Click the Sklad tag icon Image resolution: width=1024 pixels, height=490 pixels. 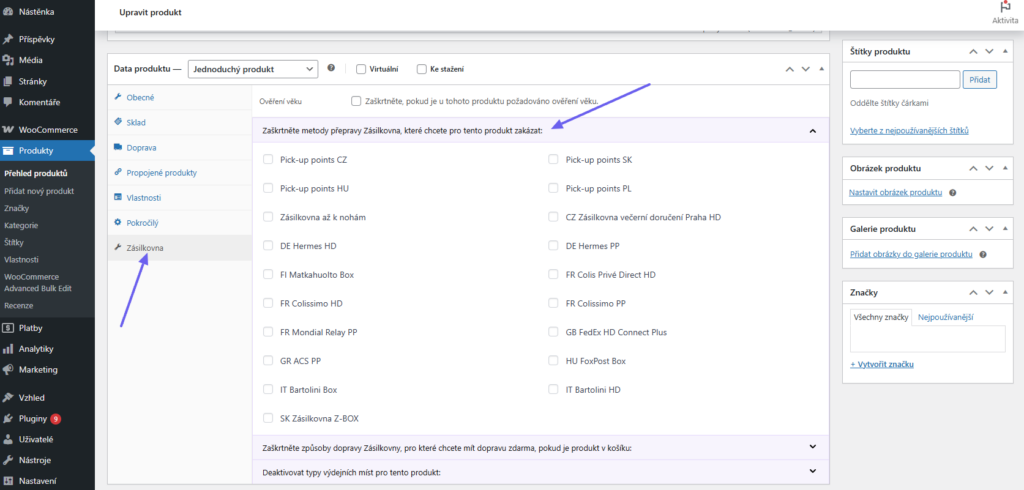(x=118, y=122)
